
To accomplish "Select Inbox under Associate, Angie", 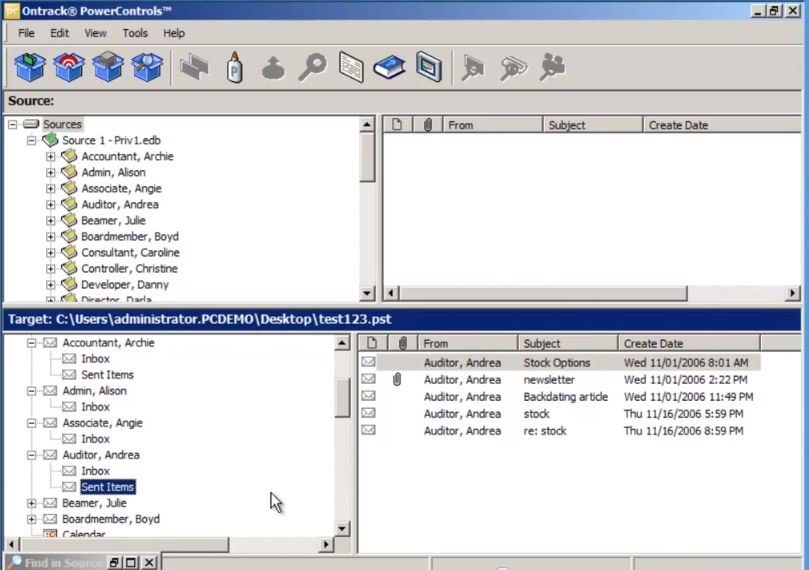I will pyautogui.click(x=95, y=438).
